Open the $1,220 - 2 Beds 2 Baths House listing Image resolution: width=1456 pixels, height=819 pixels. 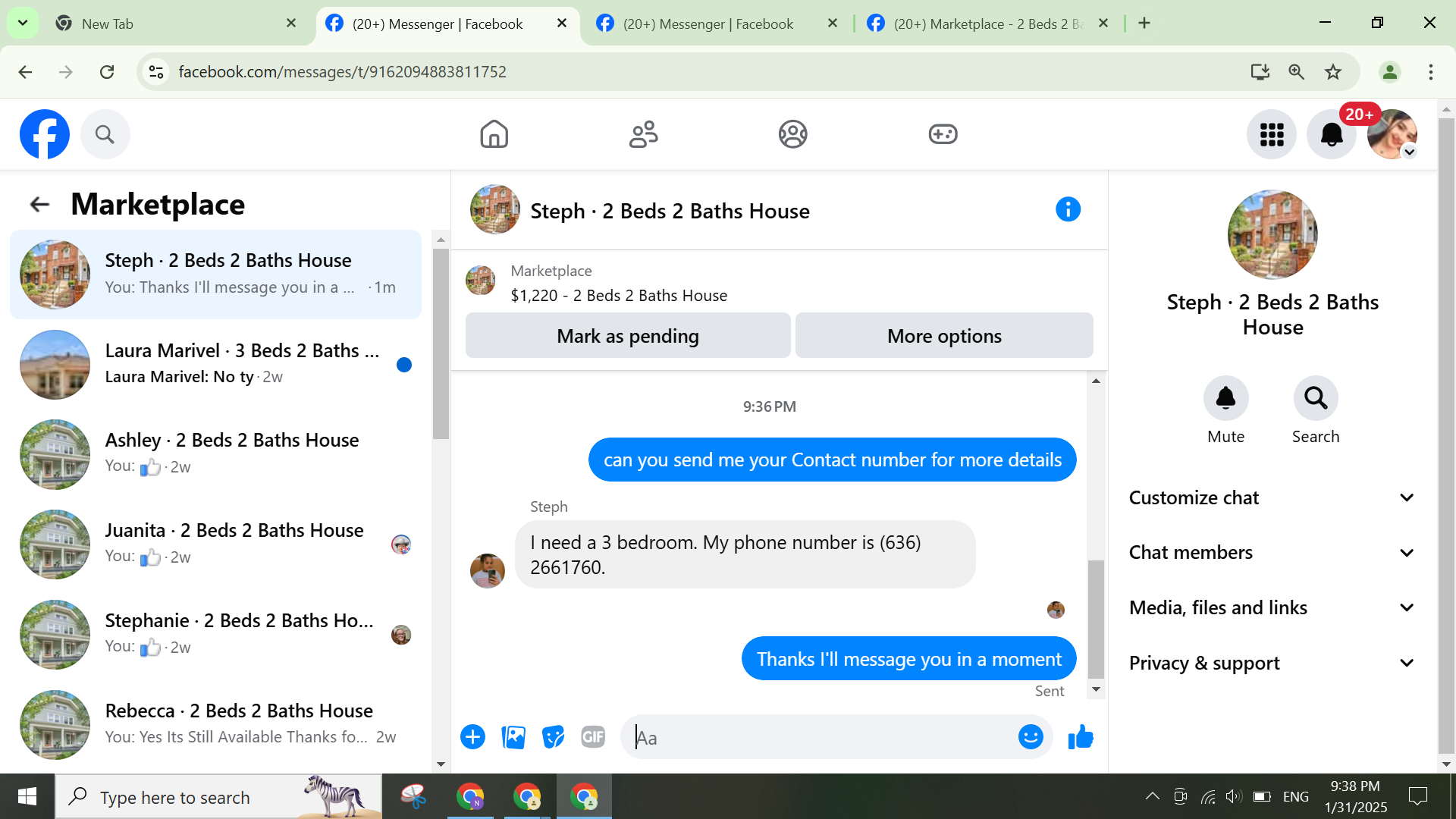pyautogui.click(x=619, y=296)
